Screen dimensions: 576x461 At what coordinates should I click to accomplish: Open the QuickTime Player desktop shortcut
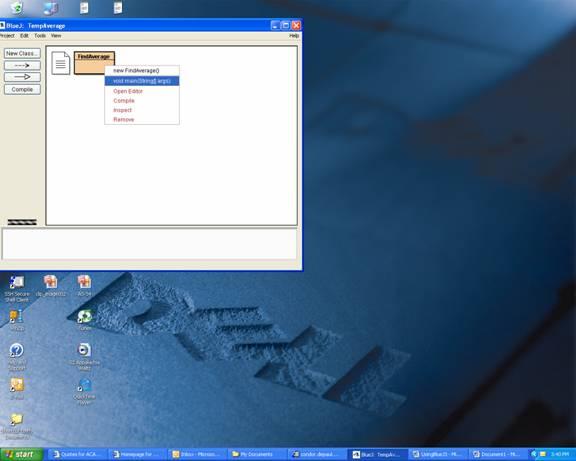click(84, 392)
